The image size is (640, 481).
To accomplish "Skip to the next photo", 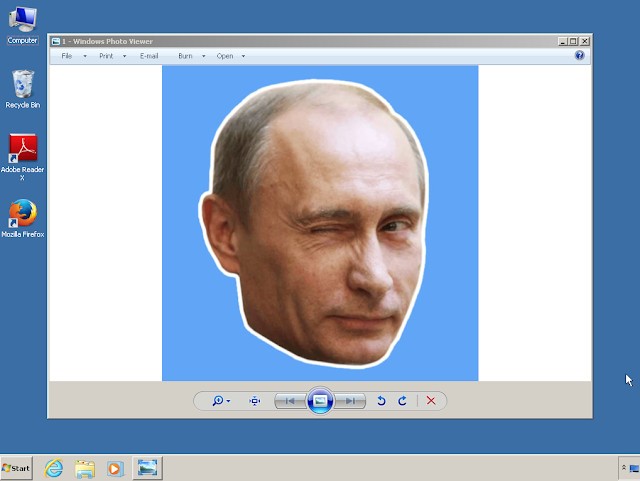I will (350, 401).
